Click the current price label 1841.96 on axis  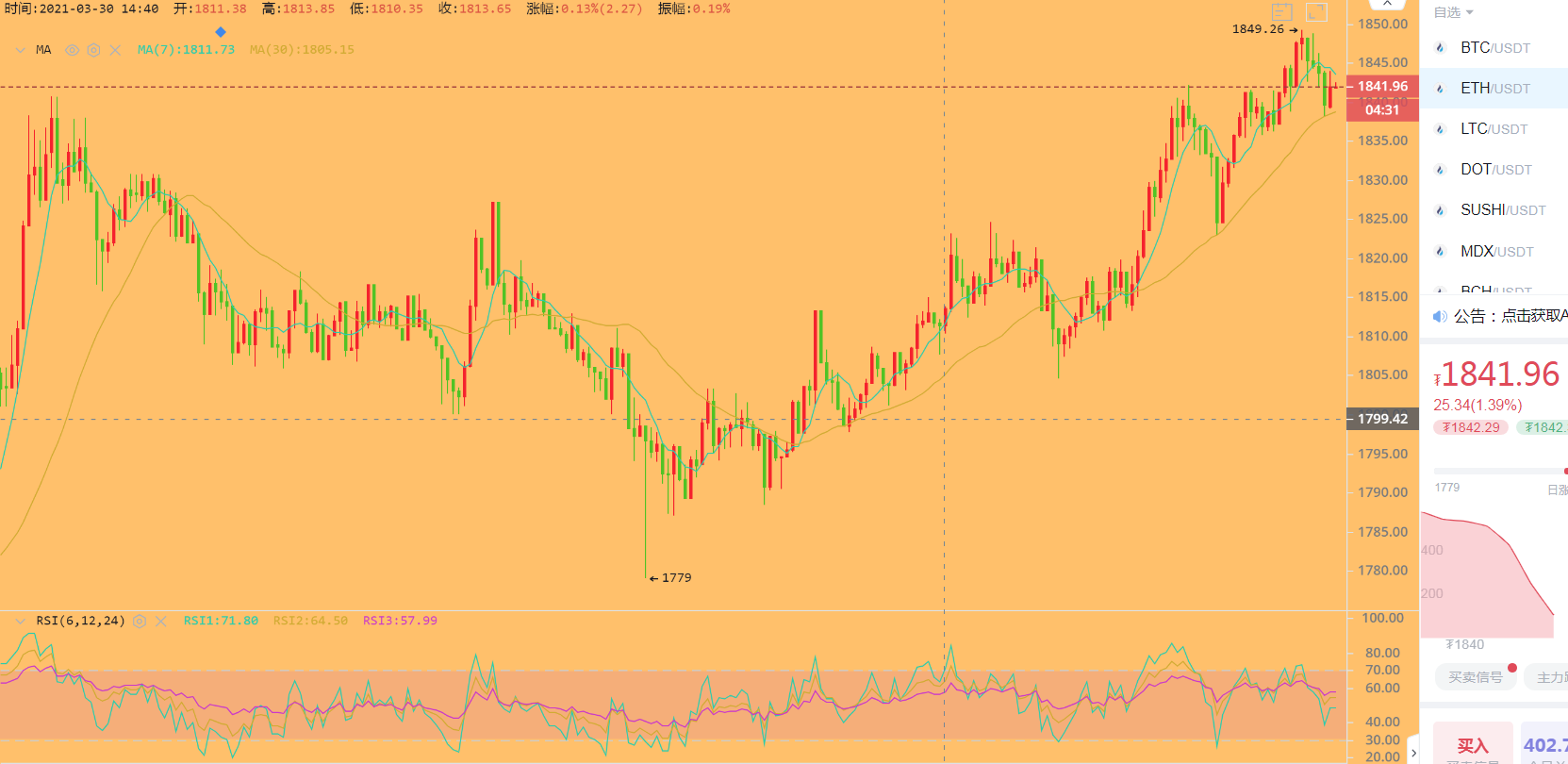tap(1382, 86)
